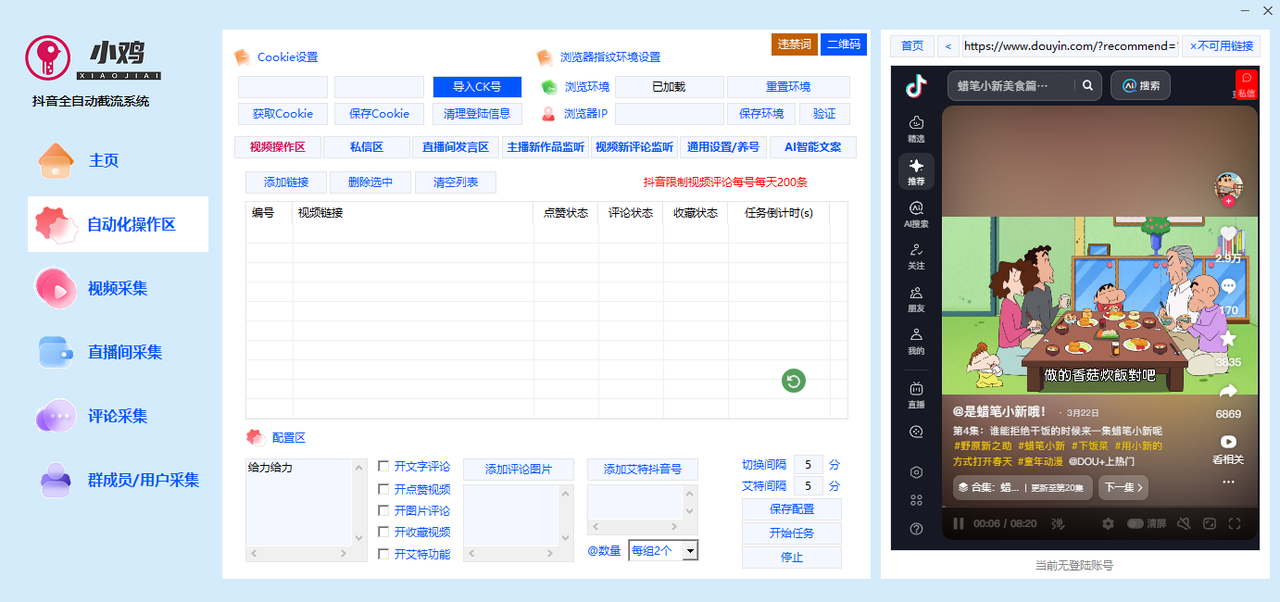The width and height of the screenshot is (1280, 602).
Task: Click the 导入CK号 button
Action: pyautogui.click(x=477, y=87)
